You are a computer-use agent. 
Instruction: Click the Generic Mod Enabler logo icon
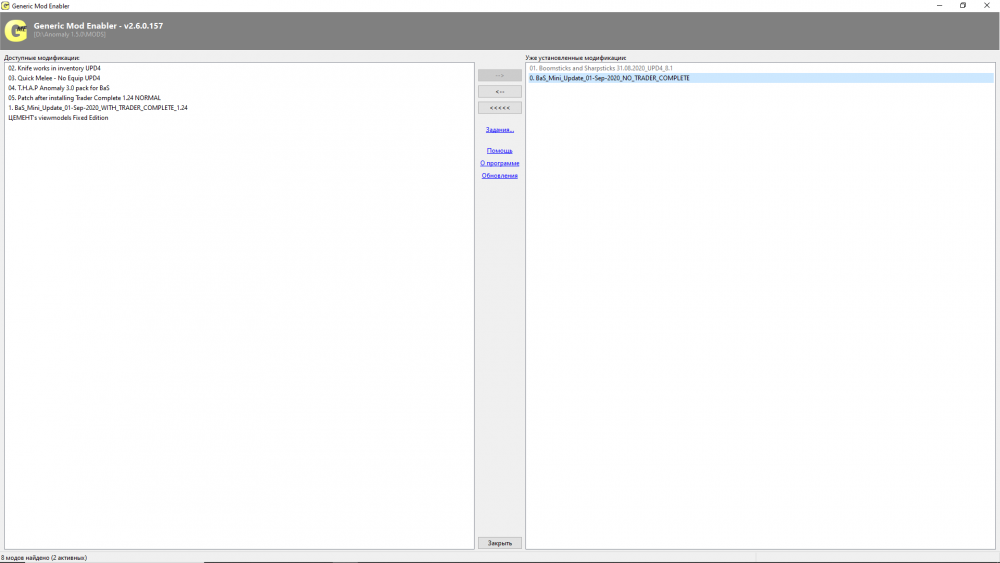point(16,30)
